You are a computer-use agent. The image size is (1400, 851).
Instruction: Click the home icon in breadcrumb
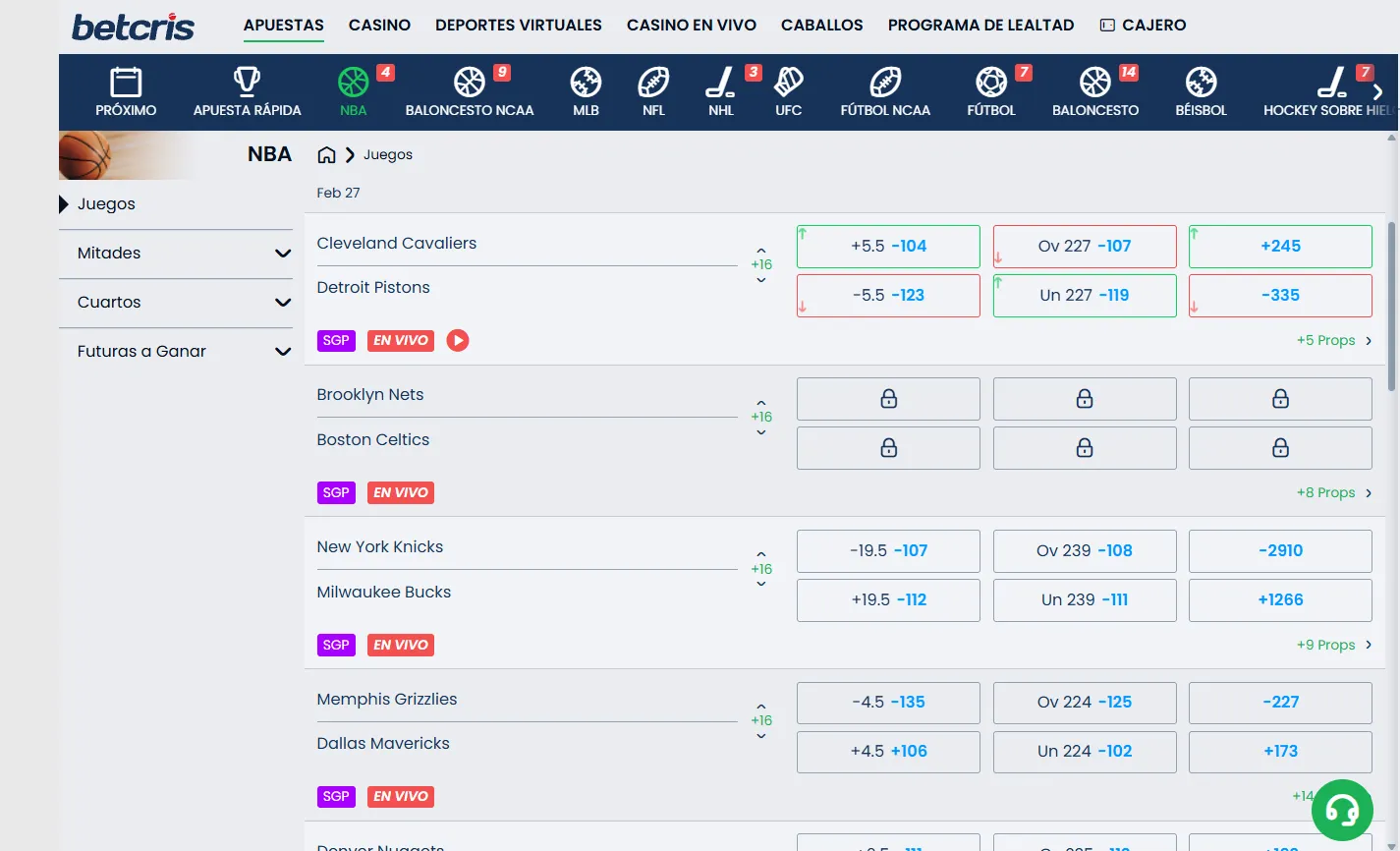tap(326, 155)
